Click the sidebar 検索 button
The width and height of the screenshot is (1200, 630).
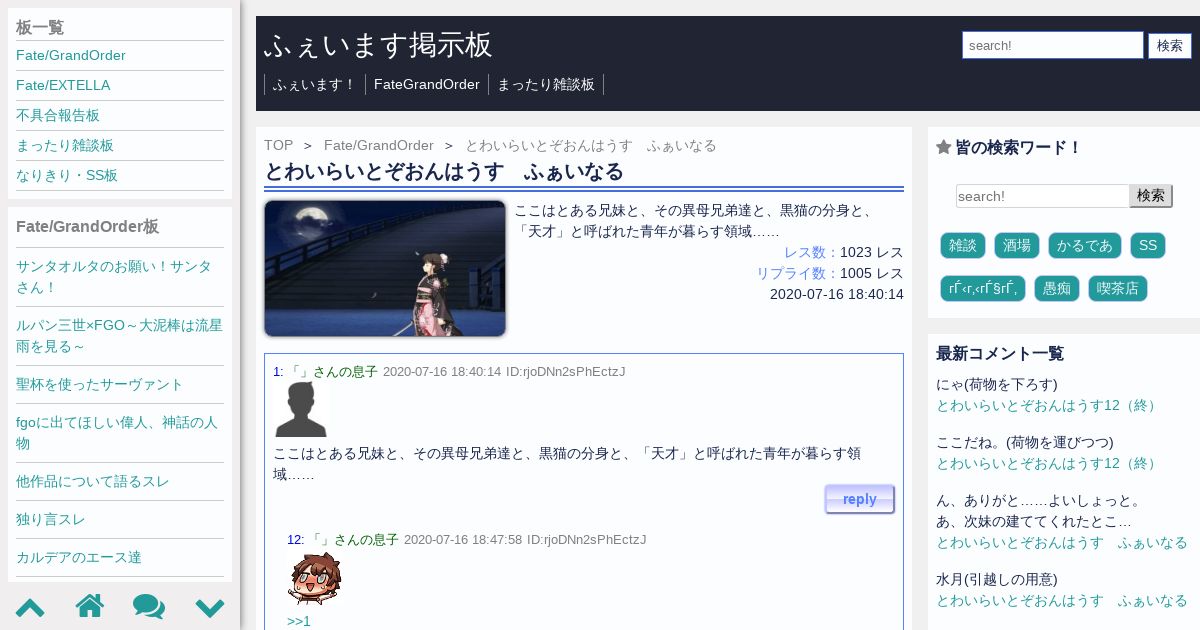[x=1151, y=196]
